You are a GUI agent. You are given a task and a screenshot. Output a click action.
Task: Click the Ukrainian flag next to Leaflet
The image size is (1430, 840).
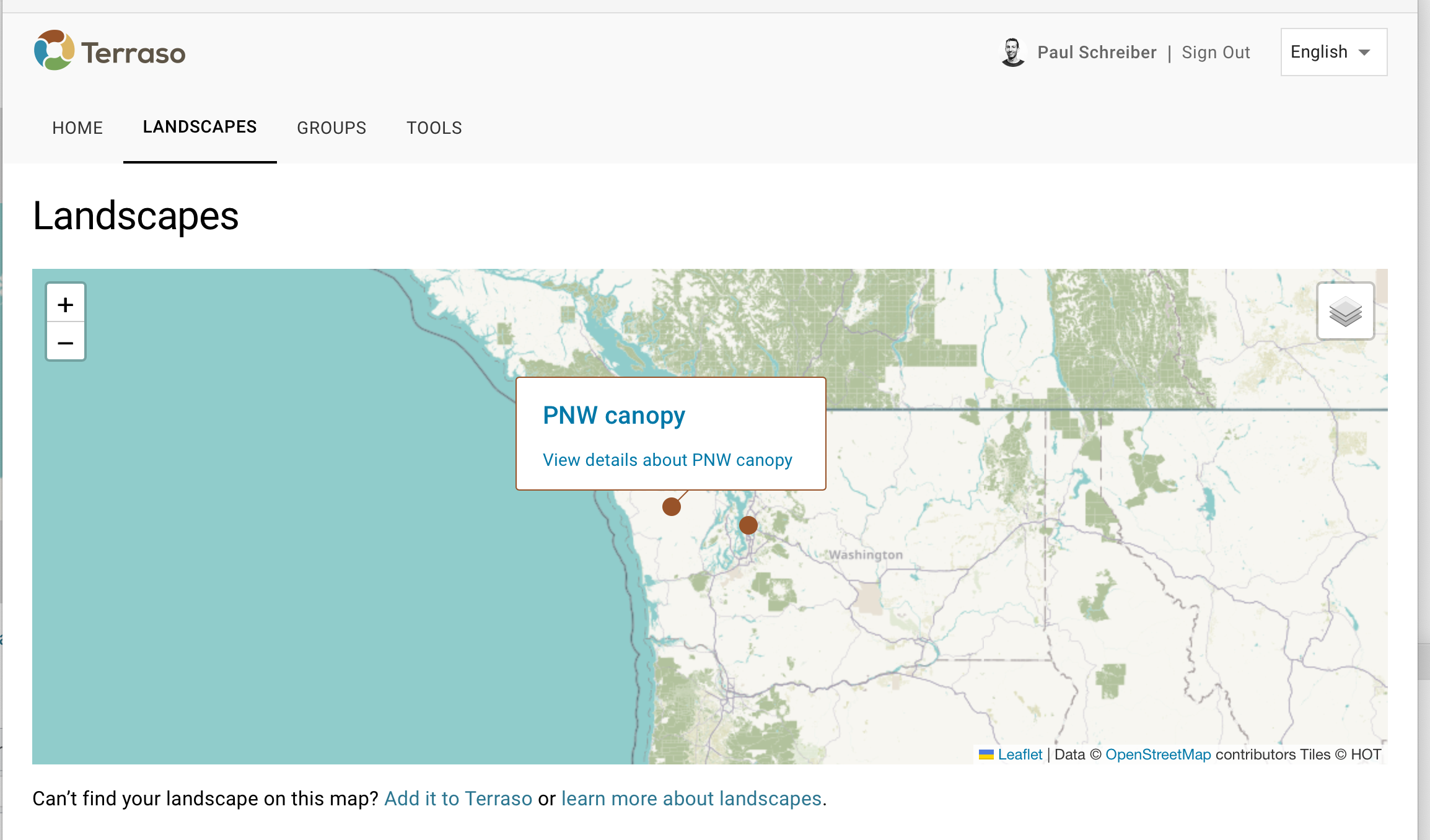(x=986, y=754)
